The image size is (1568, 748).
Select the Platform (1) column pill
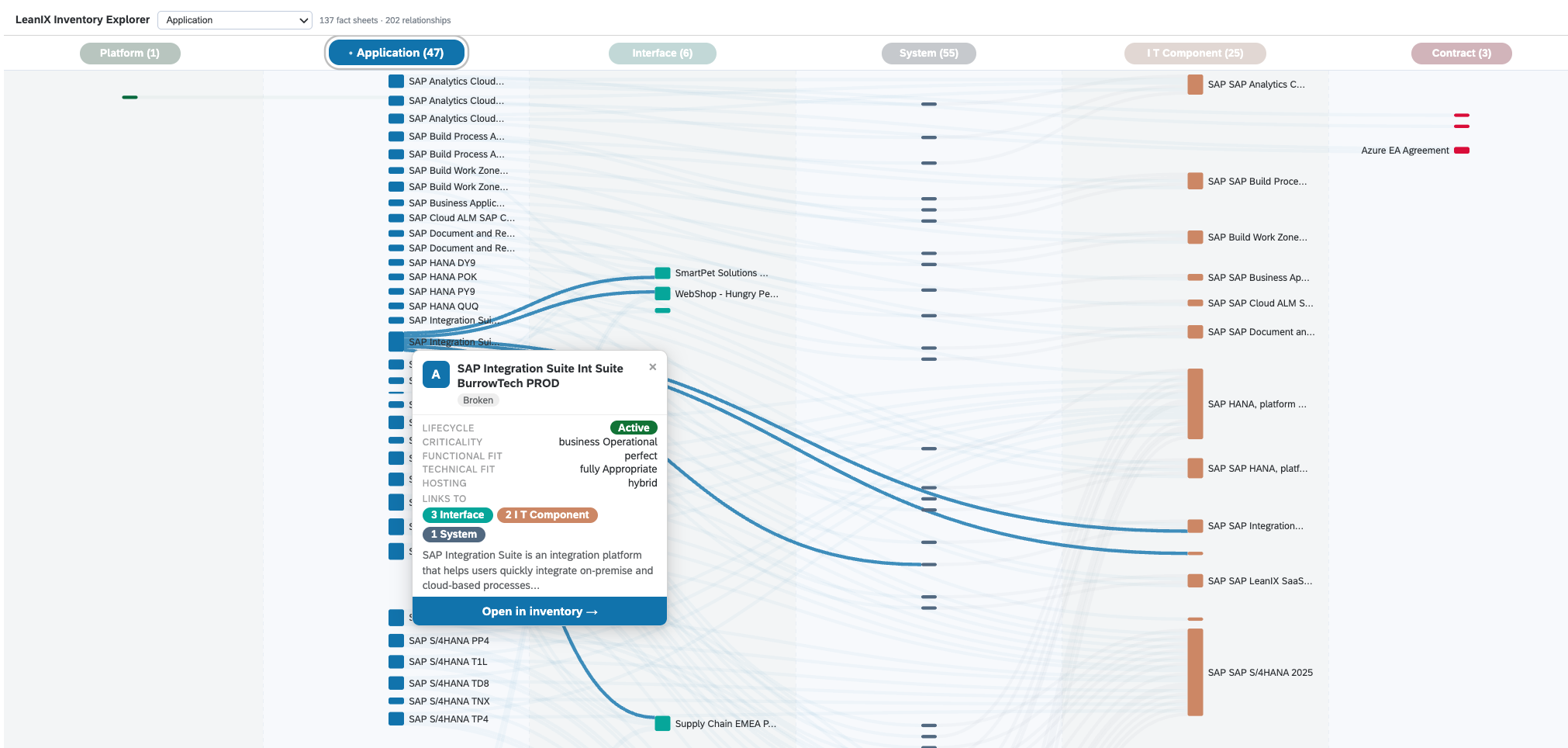tap(130, 53)
